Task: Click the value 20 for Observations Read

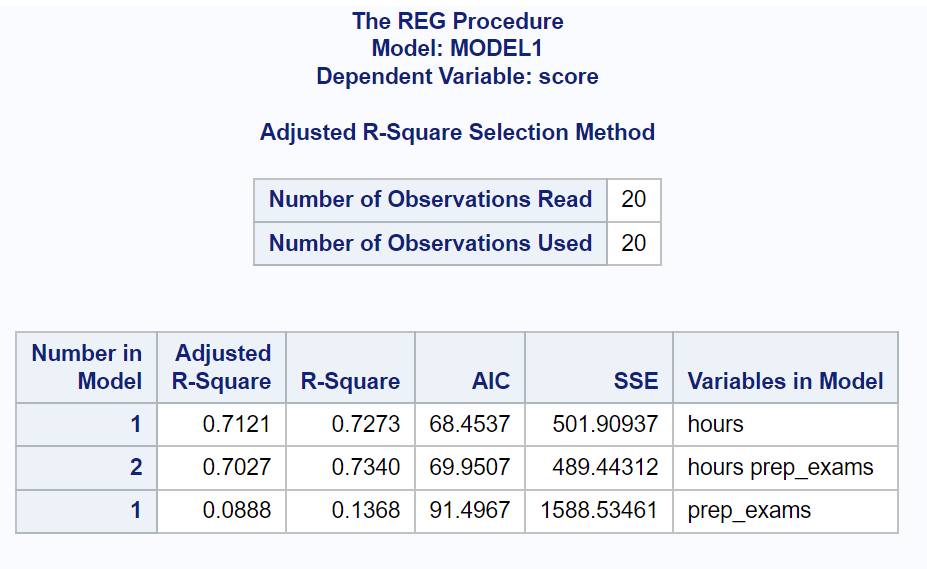Action: point(634,200)
